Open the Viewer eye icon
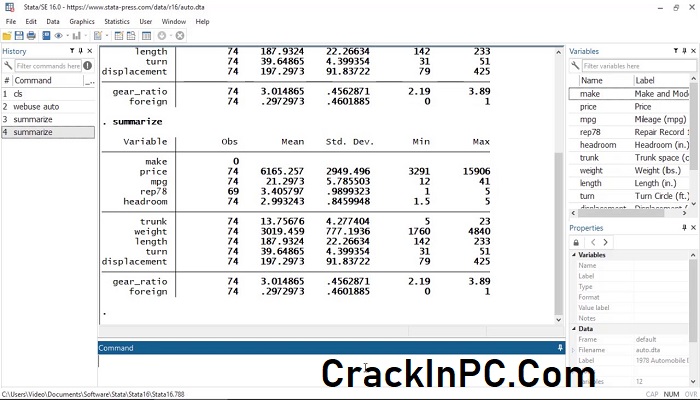This screenshot has height=400, width=700. [x=58, y=36]
